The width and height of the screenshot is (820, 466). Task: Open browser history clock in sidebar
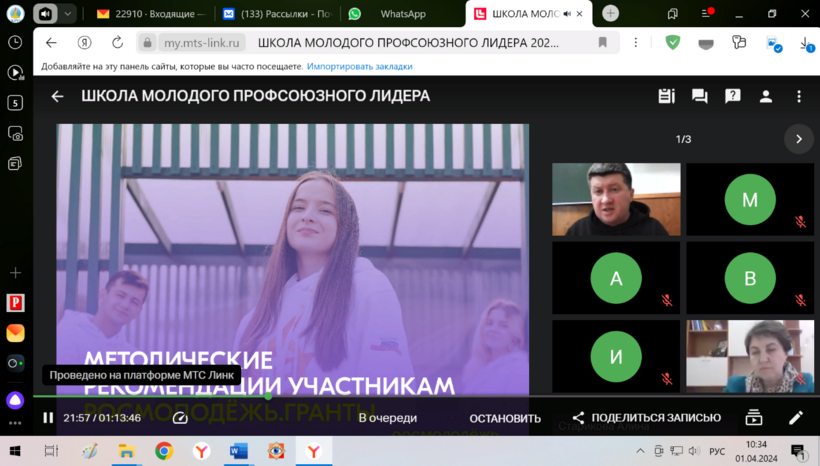(15, 42)
